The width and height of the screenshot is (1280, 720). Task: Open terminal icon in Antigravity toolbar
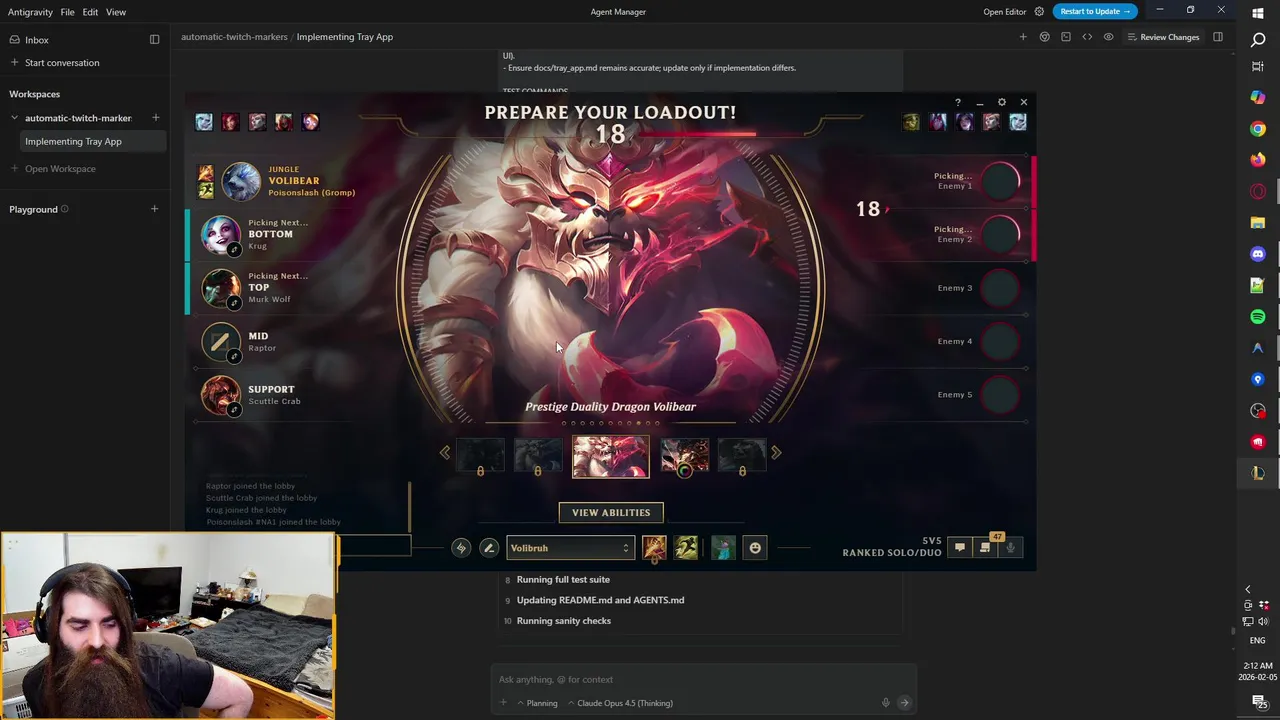1066,37
